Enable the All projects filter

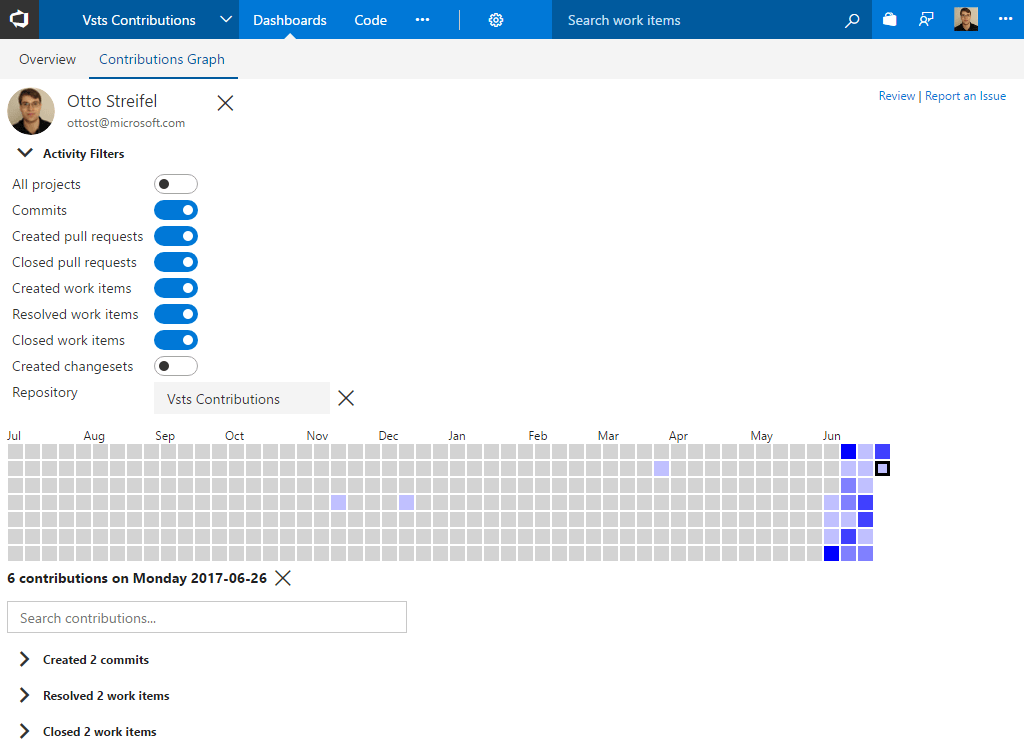pyautogui.click(x=176, y=184)
